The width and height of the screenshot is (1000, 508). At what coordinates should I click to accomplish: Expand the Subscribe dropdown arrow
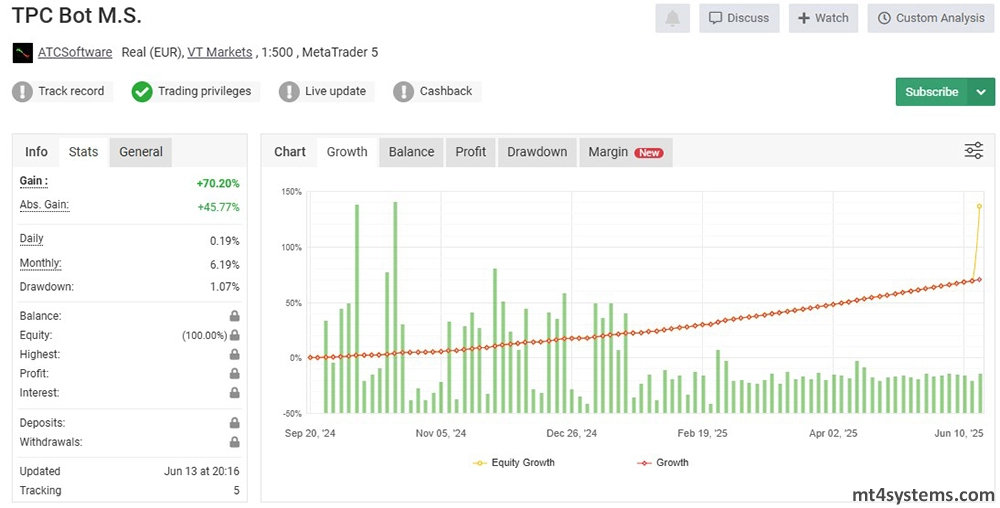[x=980, y=92]
